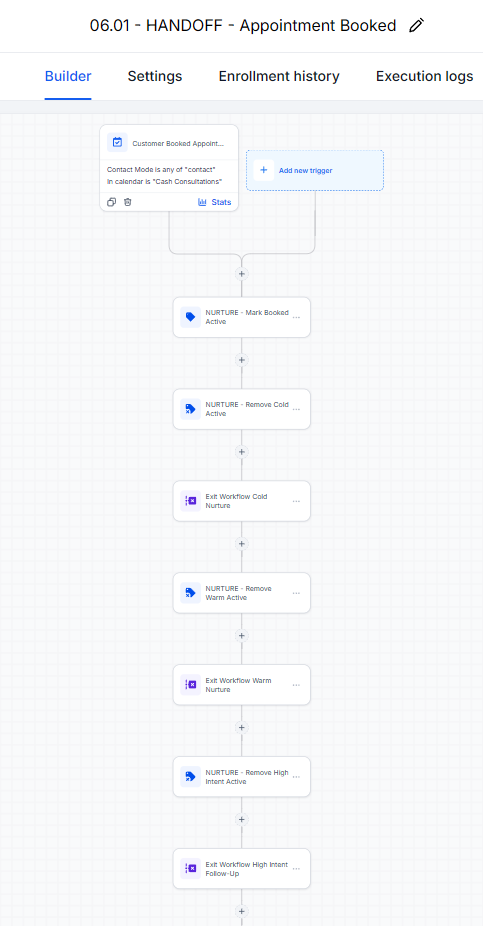Click the remove-tag icon on Remove Cold Active
This screenshot has width=483, height=926.
(x=190, y=409)
